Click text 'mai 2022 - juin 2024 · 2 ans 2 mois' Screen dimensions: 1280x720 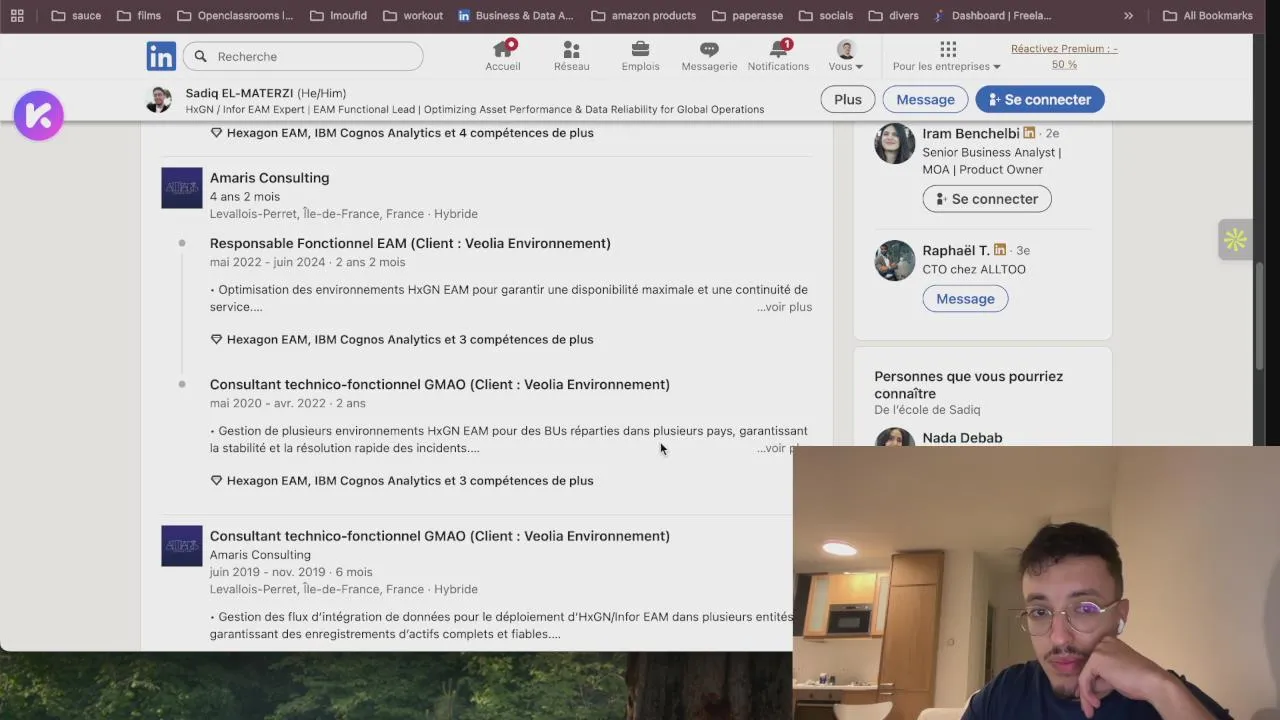coord(307,262)
